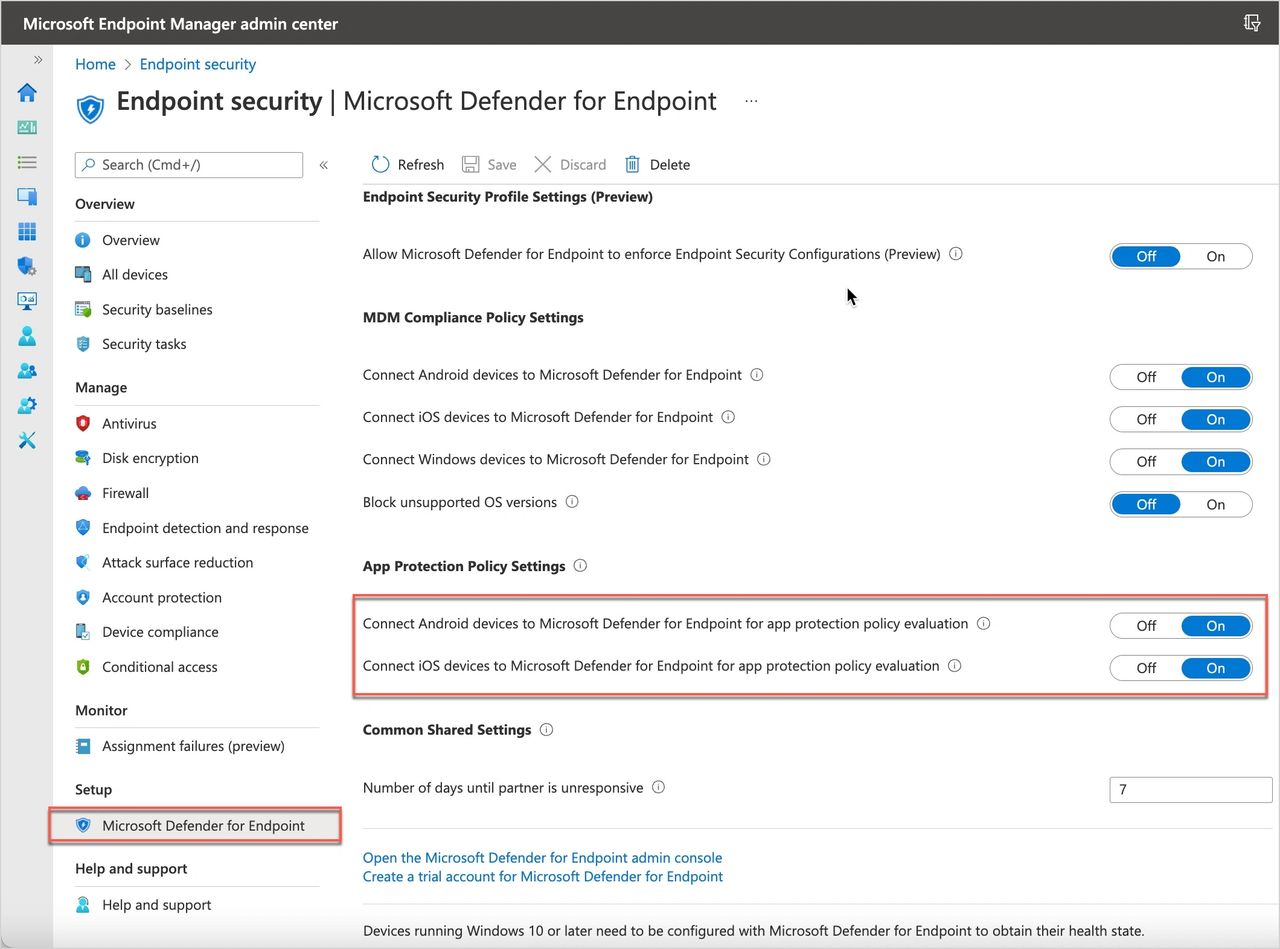The image size is (1280, 949).
Task: Click the Troubleshooting wrench icon in left rail
Action: click(x=27, y=440)
